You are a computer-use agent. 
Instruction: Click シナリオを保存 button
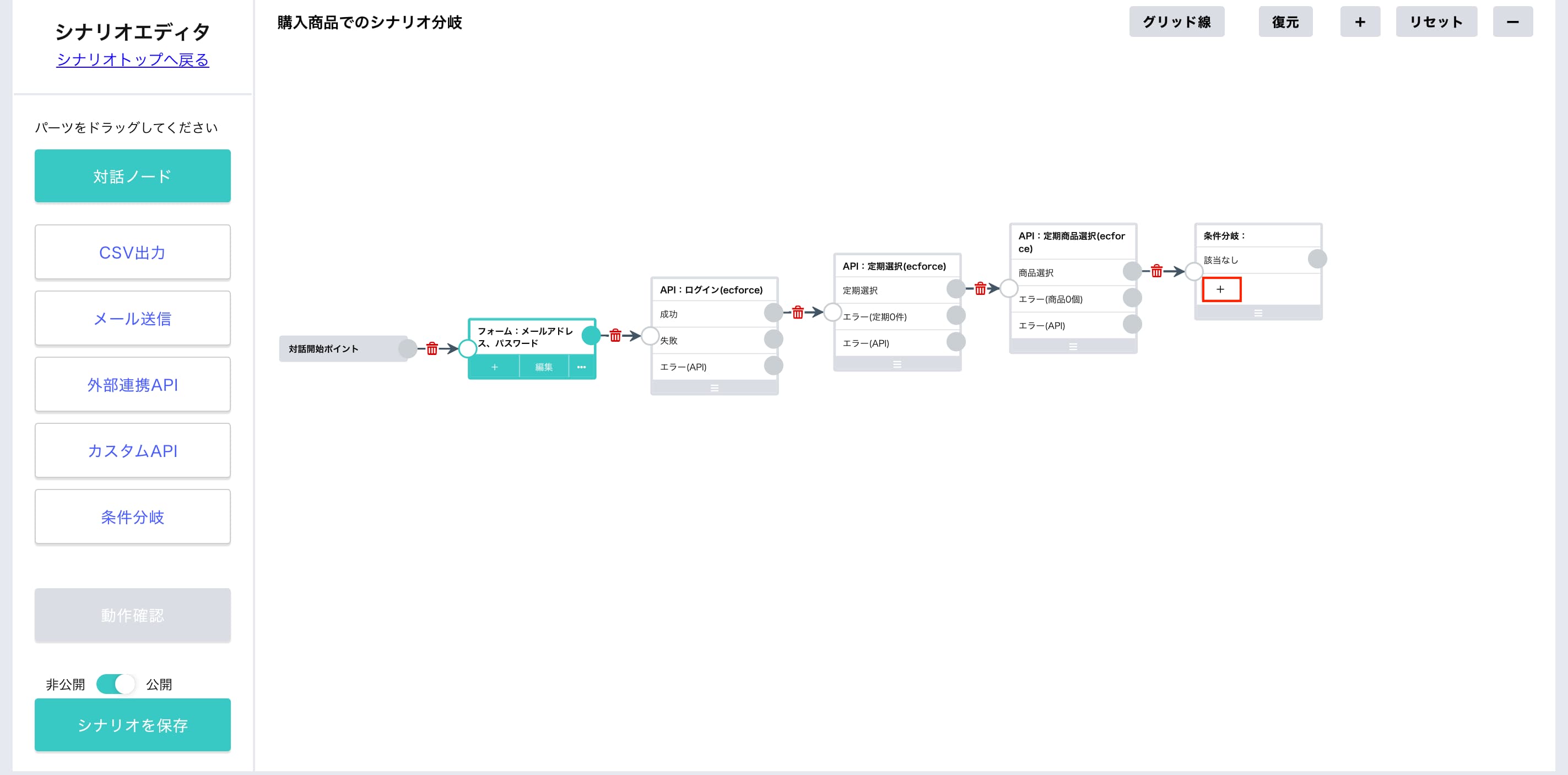pyautogui.click(x=133, y=725)
